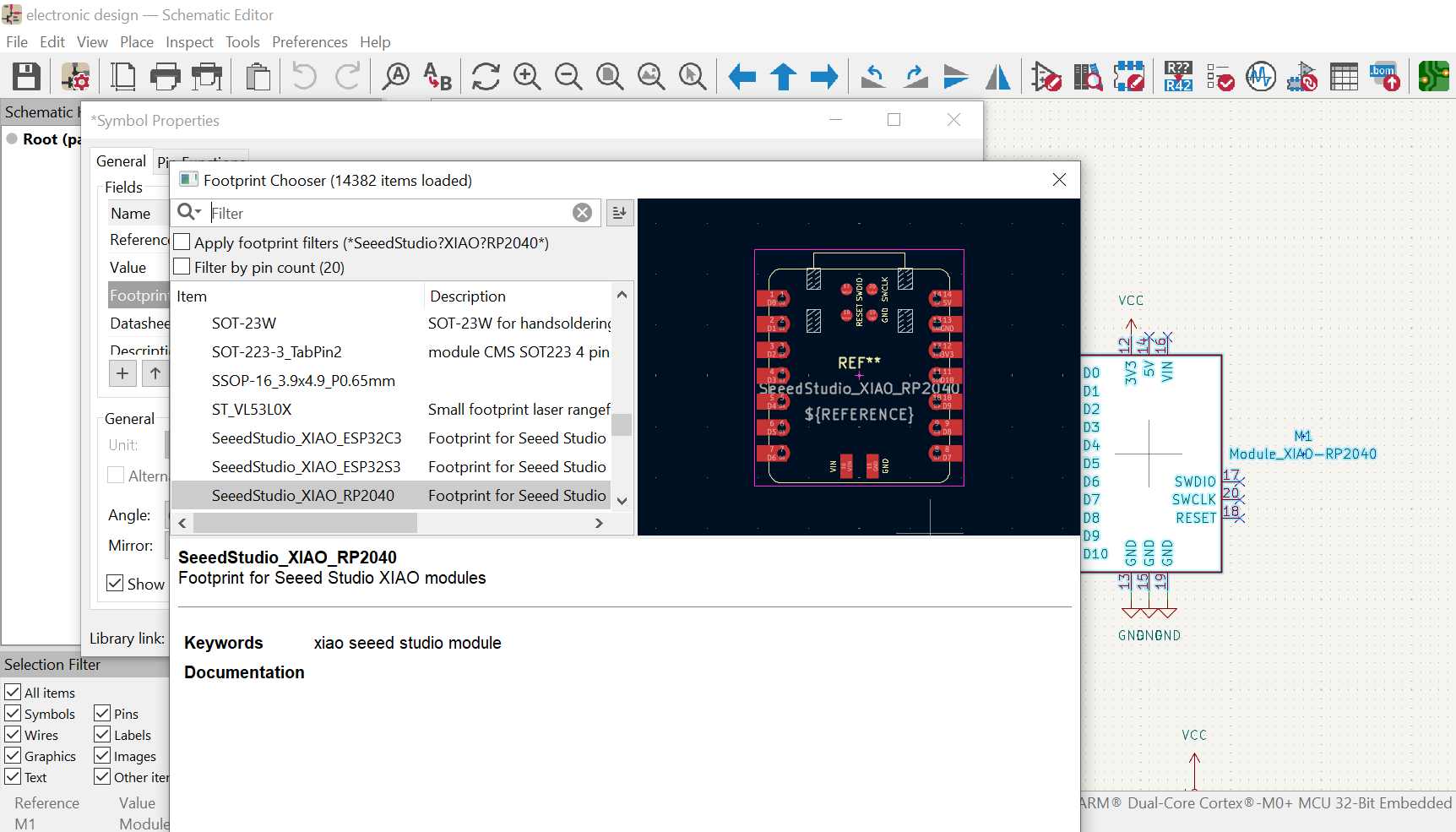Rotate selection counterclockwise icon
Image resolution: width=1456 pixels, height=832 pixels.
(x=873, y=77)
